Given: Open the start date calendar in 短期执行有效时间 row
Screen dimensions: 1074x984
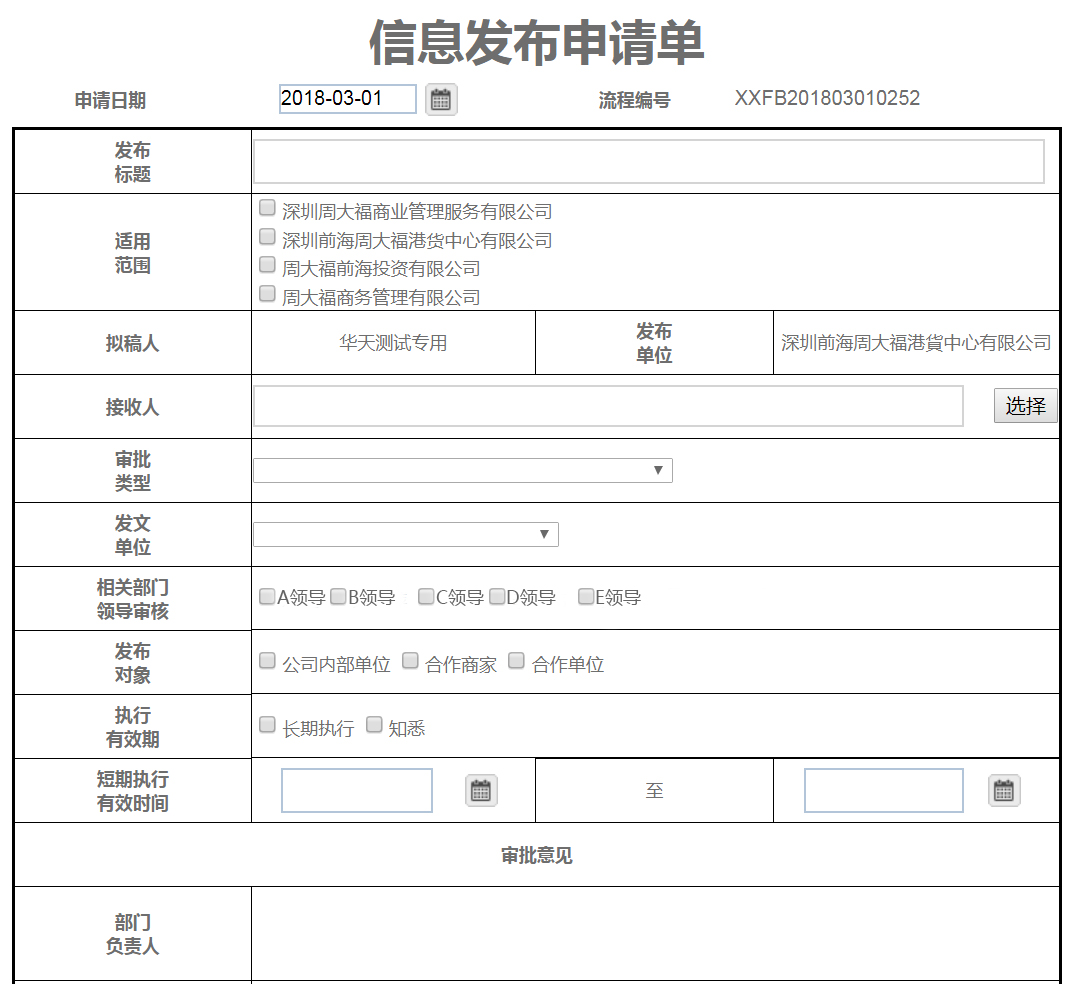Looking at the screenshot, I should coord(480,790).
